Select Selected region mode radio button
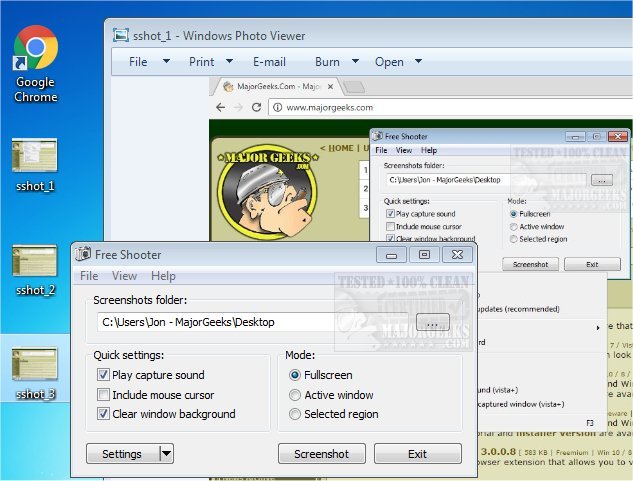The height and width of the screenshot is (481, 633). click(295, 414)
